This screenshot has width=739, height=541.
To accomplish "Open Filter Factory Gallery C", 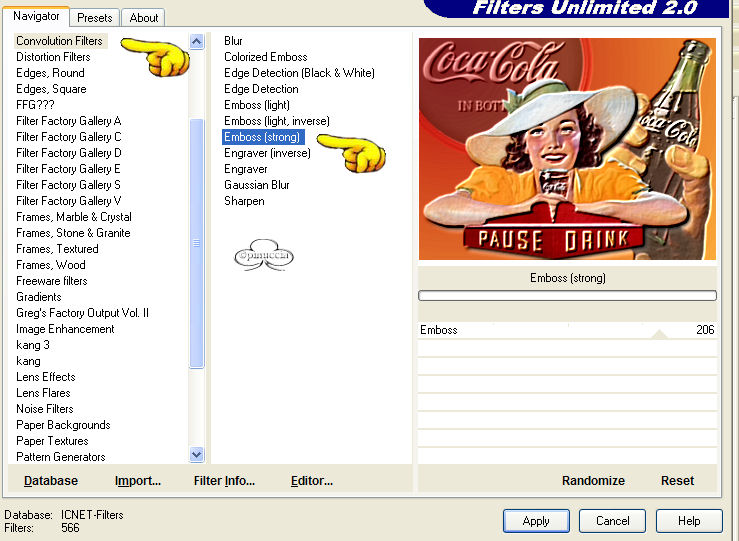I will click(69, 137).
